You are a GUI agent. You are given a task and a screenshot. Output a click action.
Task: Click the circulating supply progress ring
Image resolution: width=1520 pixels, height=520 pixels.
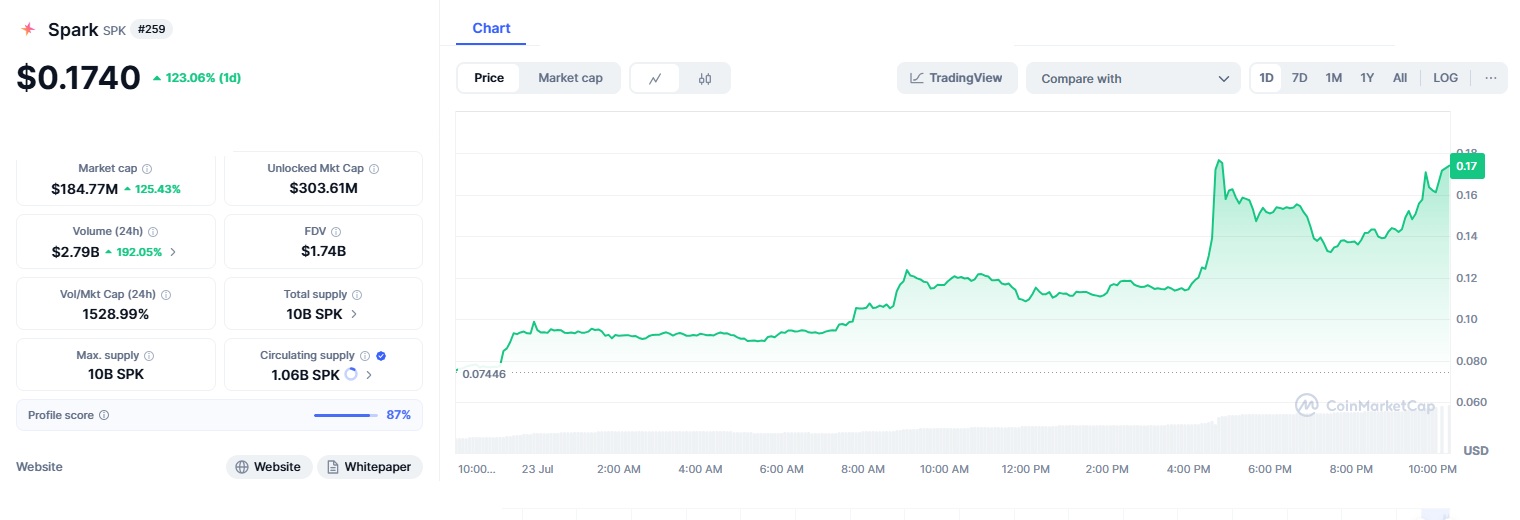351,375
